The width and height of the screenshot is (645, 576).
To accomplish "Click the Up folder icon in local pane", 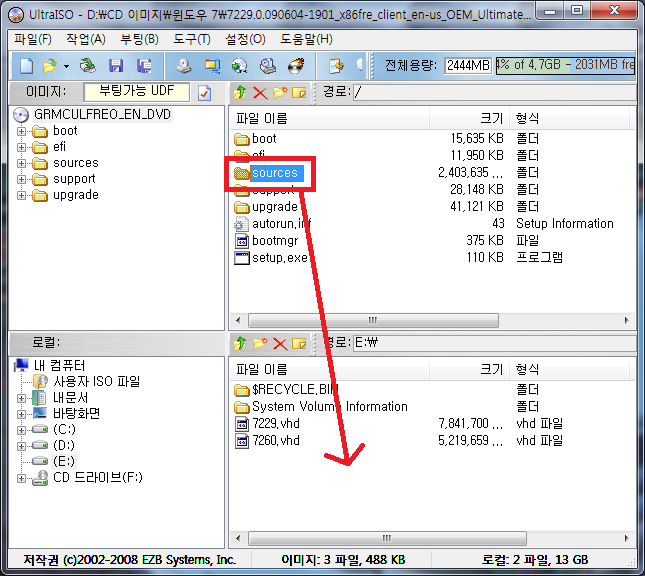I will pyautogui.click(x=240, y=343).
